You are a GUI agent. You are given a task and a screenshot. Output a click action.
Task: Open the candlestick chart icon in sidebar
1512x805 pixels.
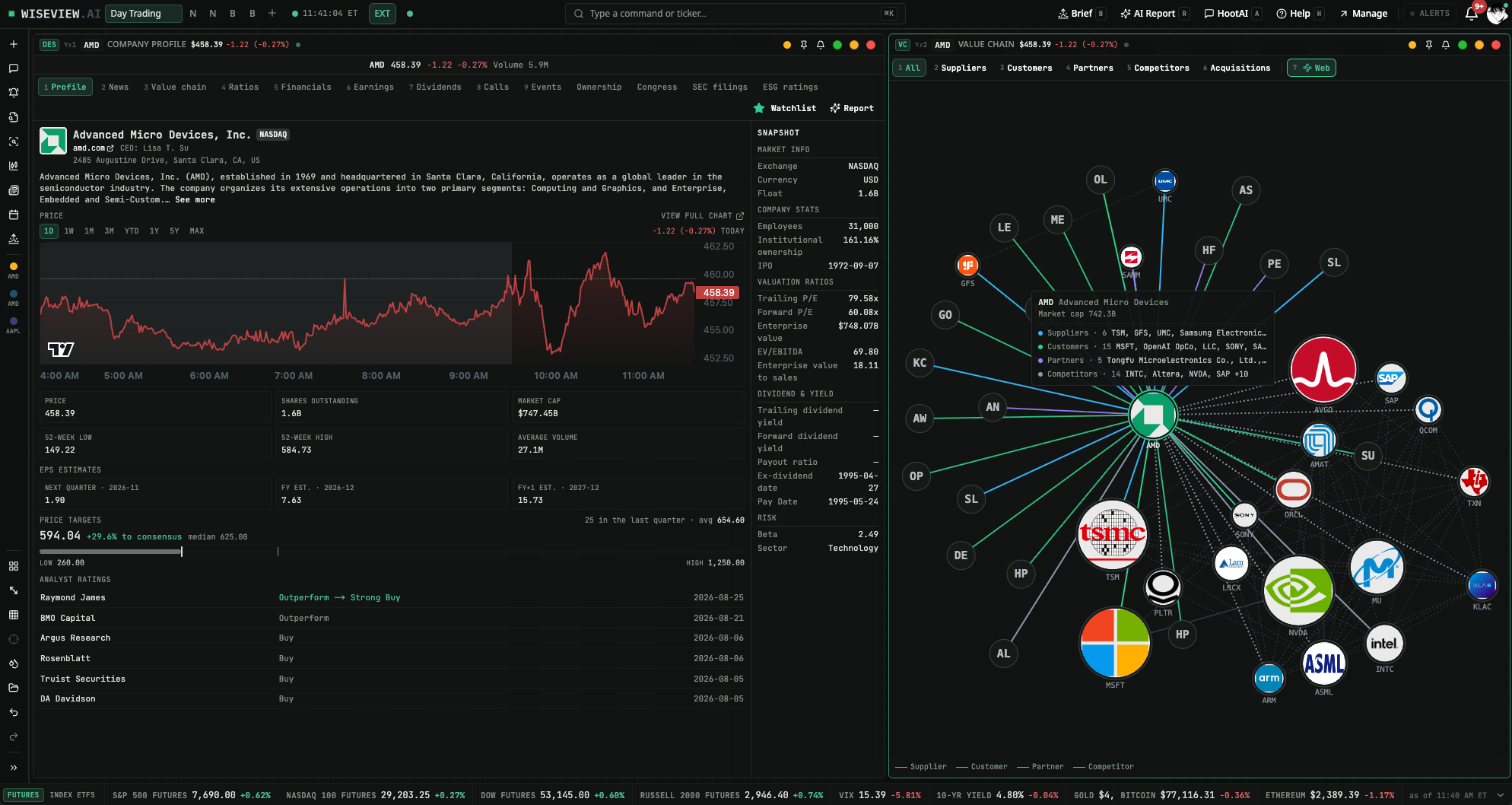[x=13, y=166]
